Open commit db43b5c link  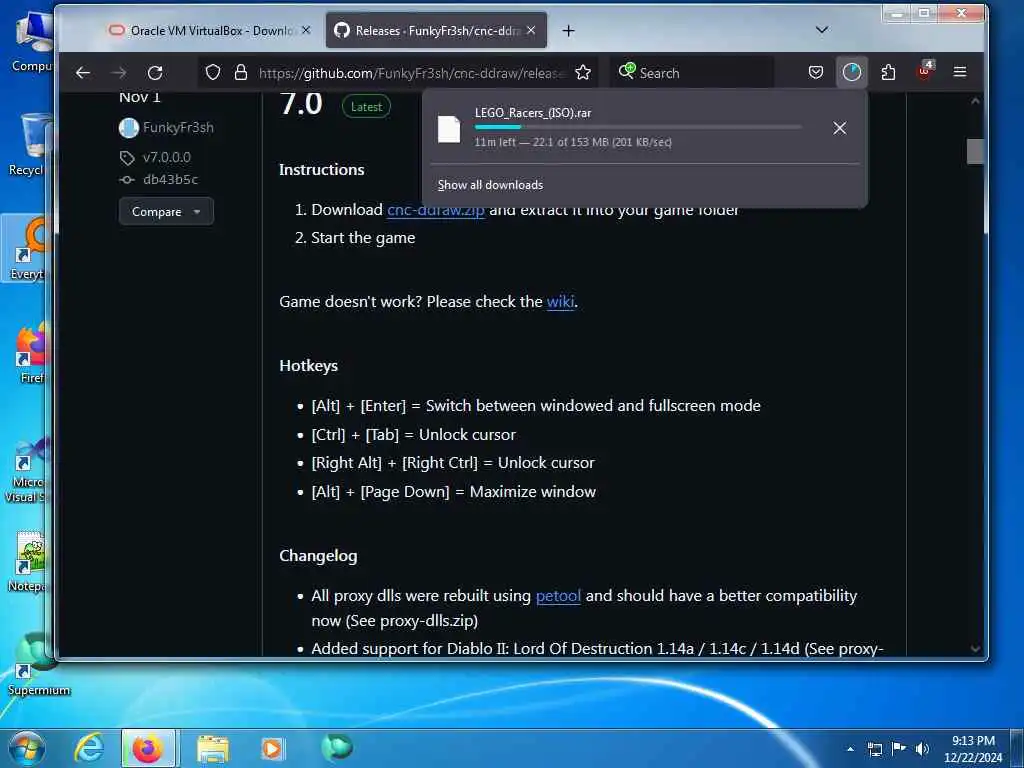pos(170,180)
